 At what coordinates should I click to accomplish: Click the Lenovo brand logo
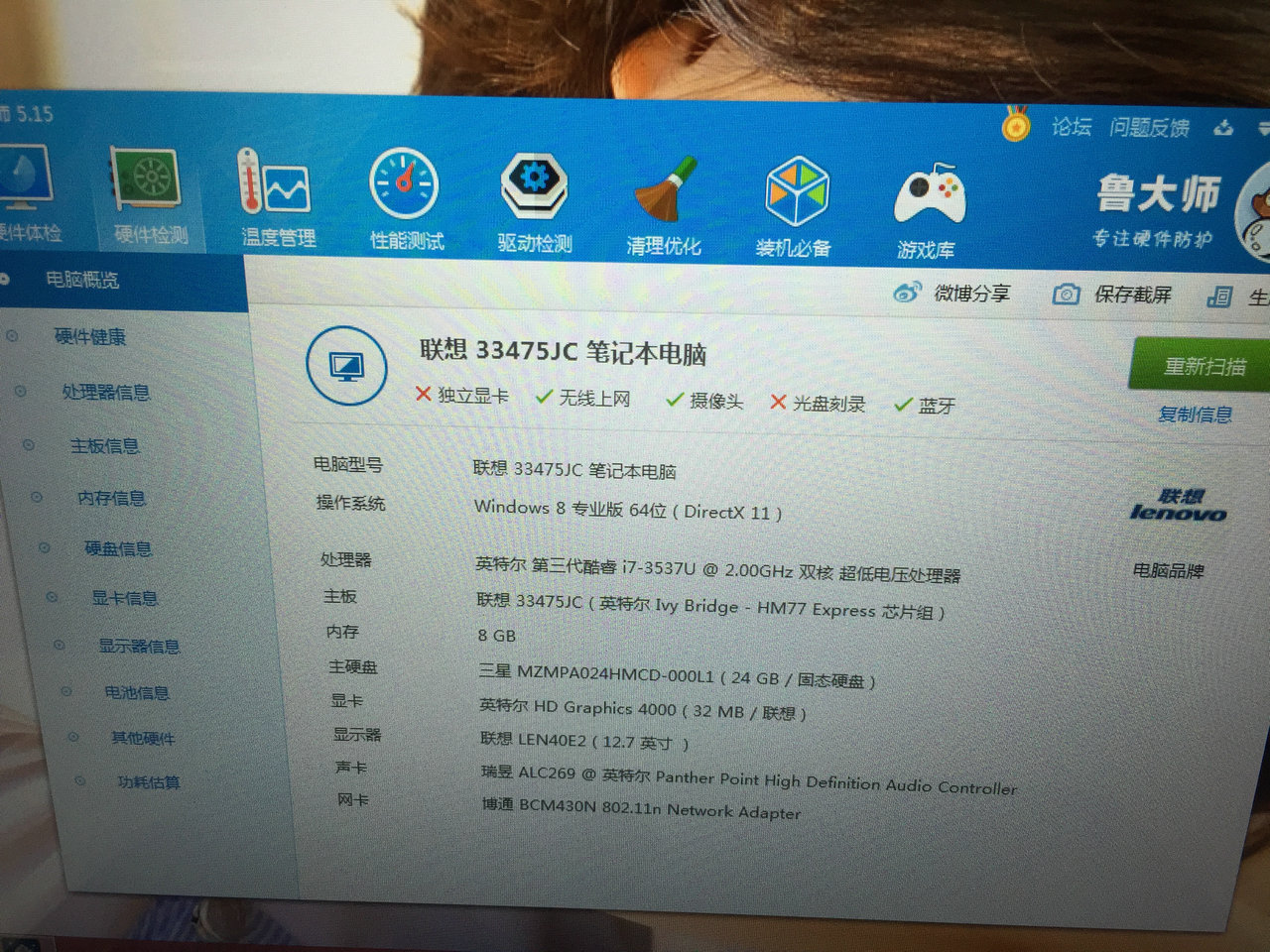click(x=1178, y=505)
